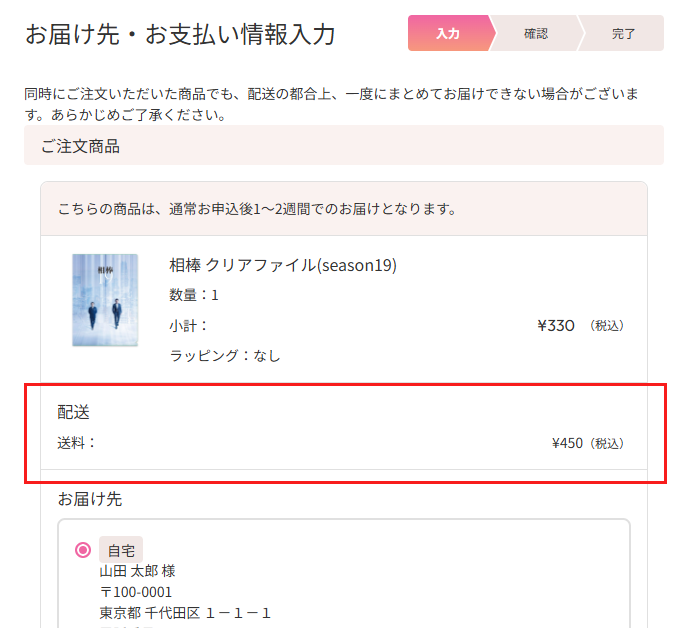
Task: Click the ご注文商品 section header
Action: [80, 146]
